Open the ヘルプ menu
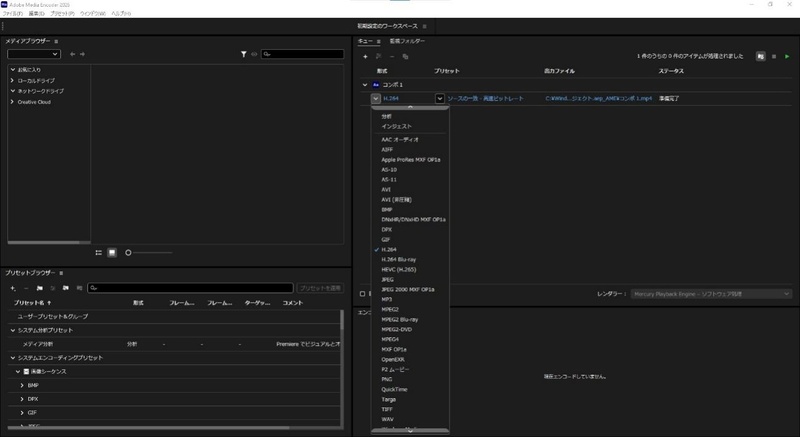The image size is (800, 437). pos(121,14)
